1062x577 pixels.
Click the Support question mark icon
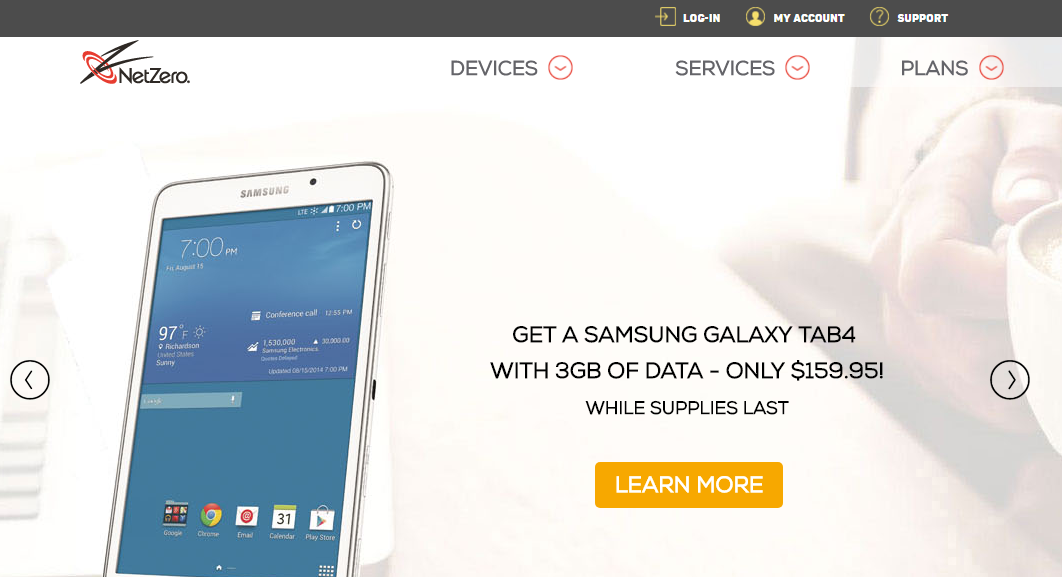[879, 17]
